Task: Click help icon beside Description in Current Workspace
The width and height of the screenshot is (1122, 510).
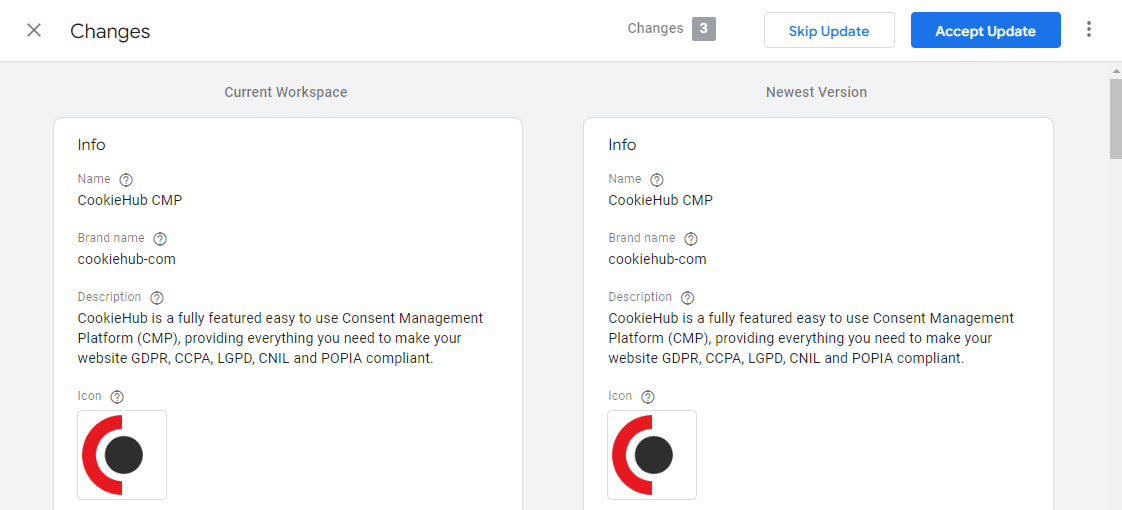Action: coord(157,298)
